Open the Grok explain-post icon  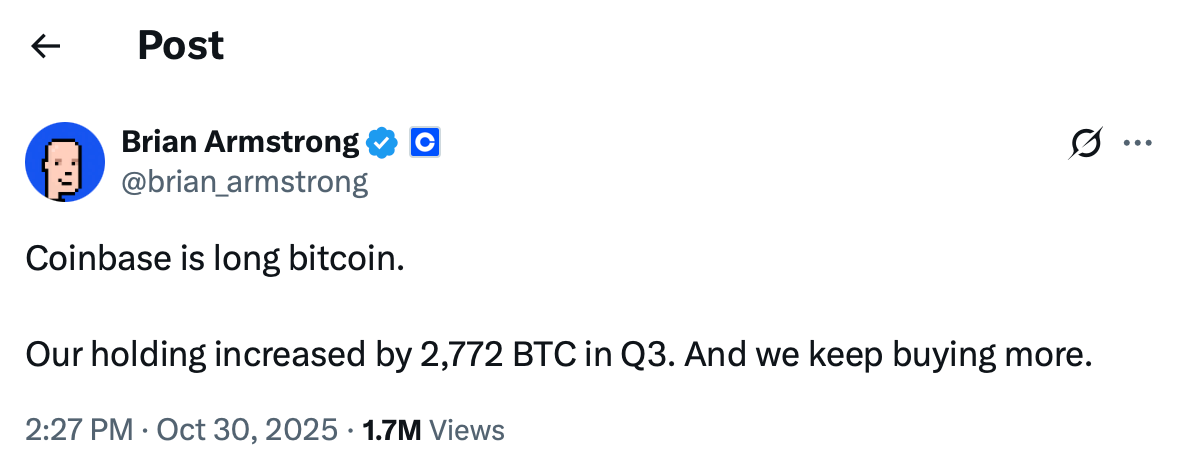1084,144
